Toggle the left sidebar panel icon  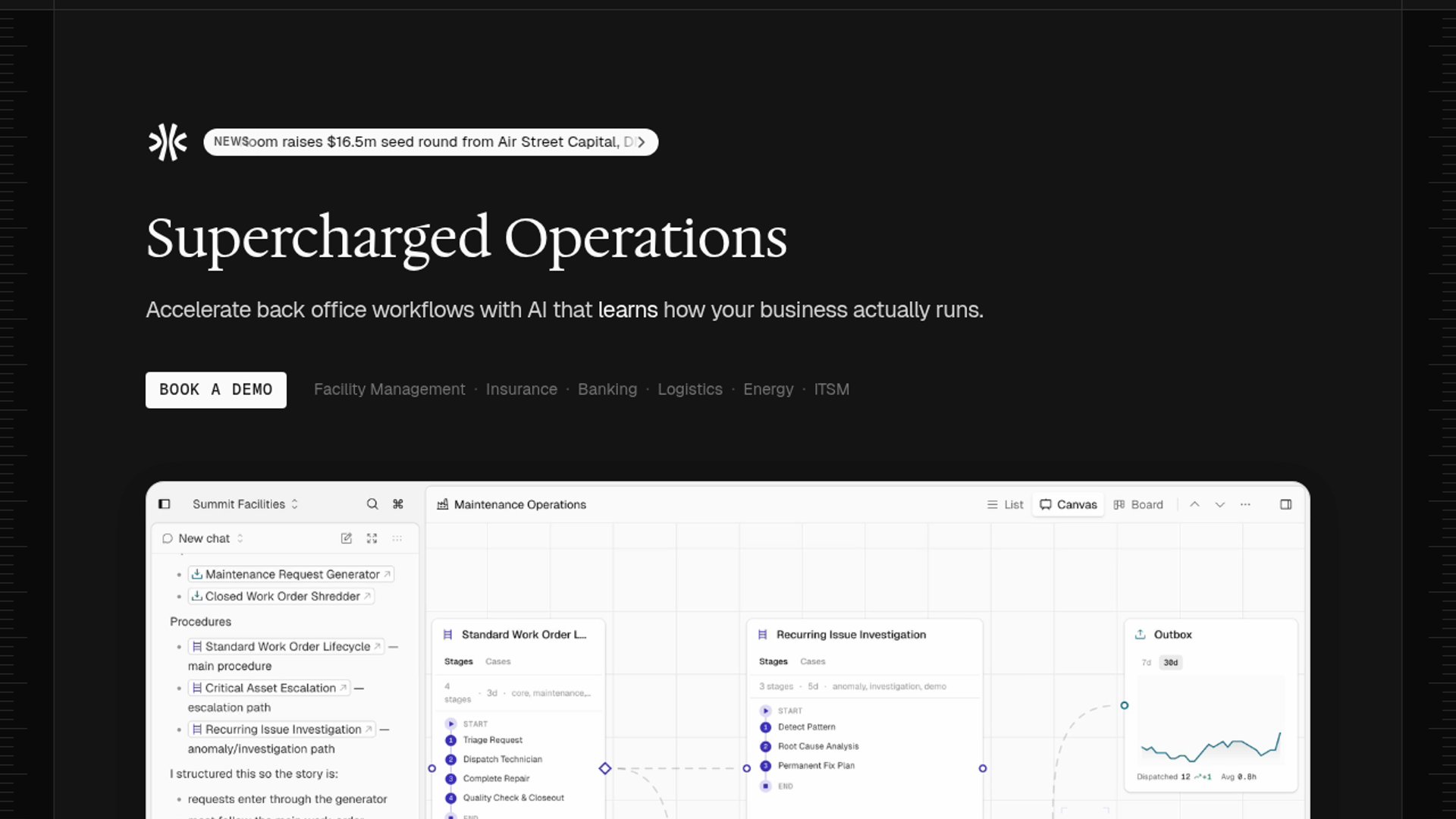pos(164,504)
